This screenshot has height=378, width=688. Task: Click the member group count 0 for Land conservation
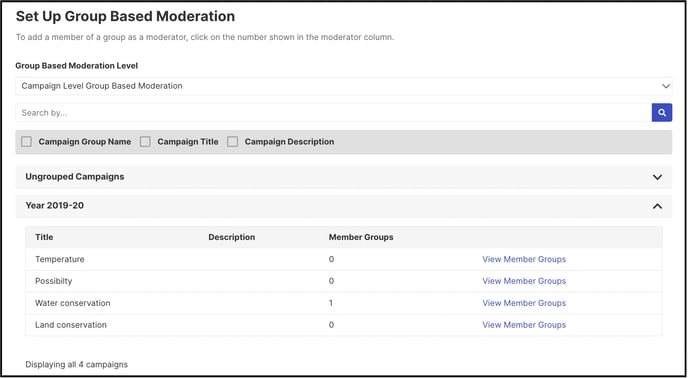pyautogui.click(x=331, y=325)
